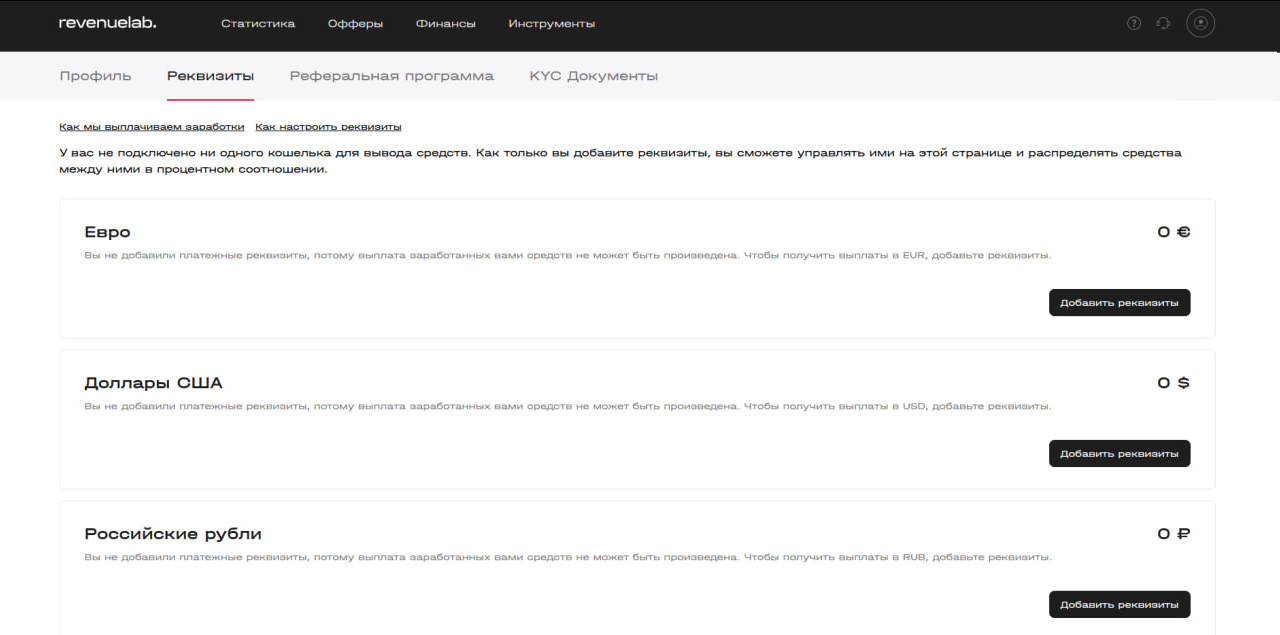Add payment details for Российские рубли
1280x635 pixels.
[1119, 605]
